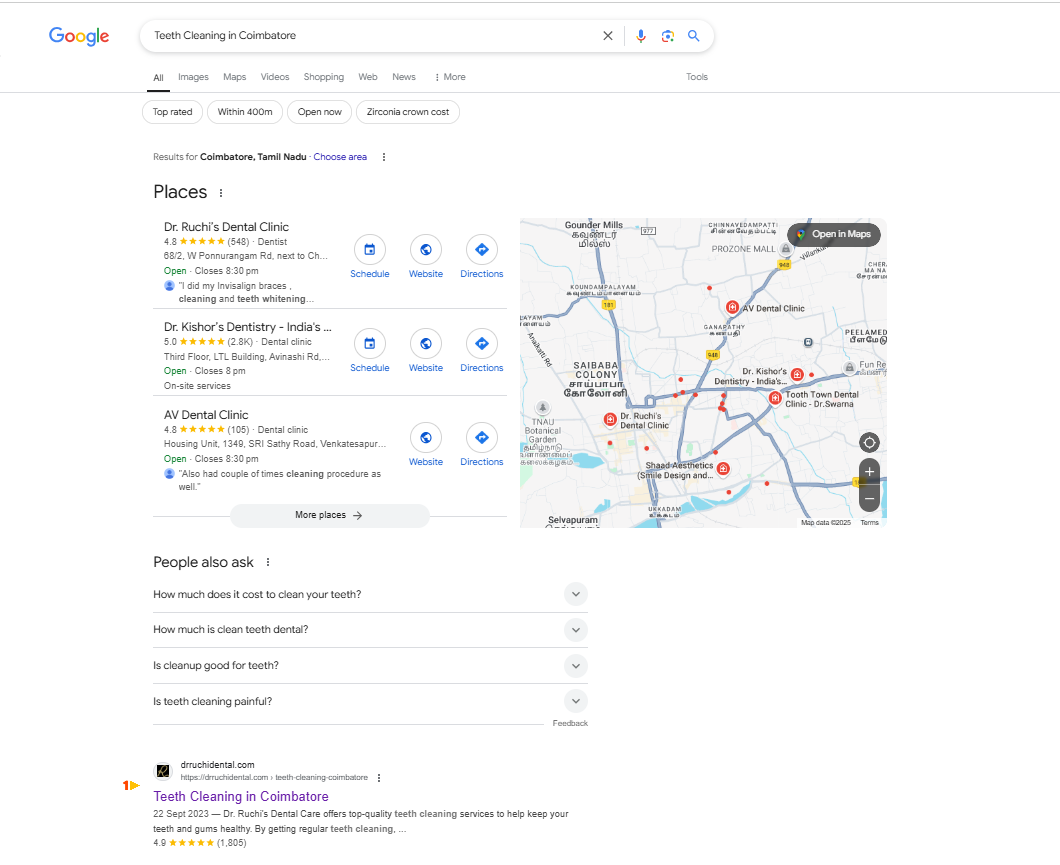
Task: Switch to the Images tab
Action: point(193,77)
